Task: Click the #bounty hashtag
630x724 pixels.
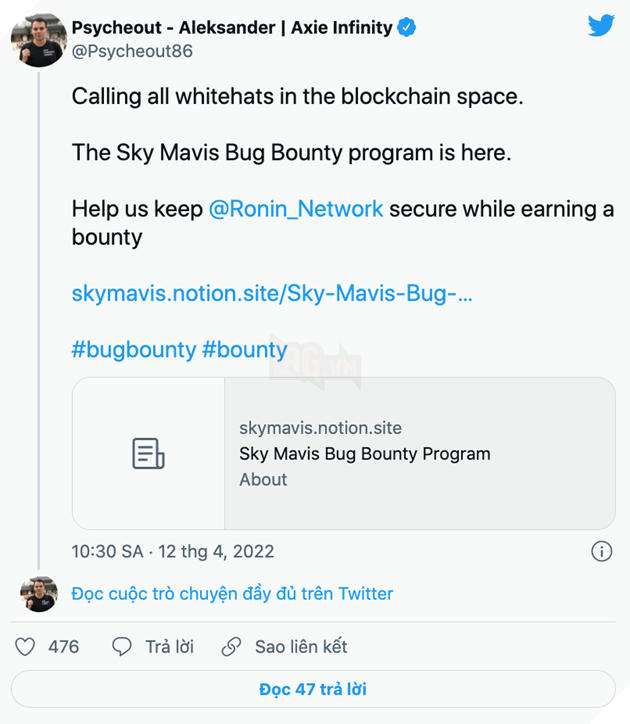Action: click(x=245, y=350)
